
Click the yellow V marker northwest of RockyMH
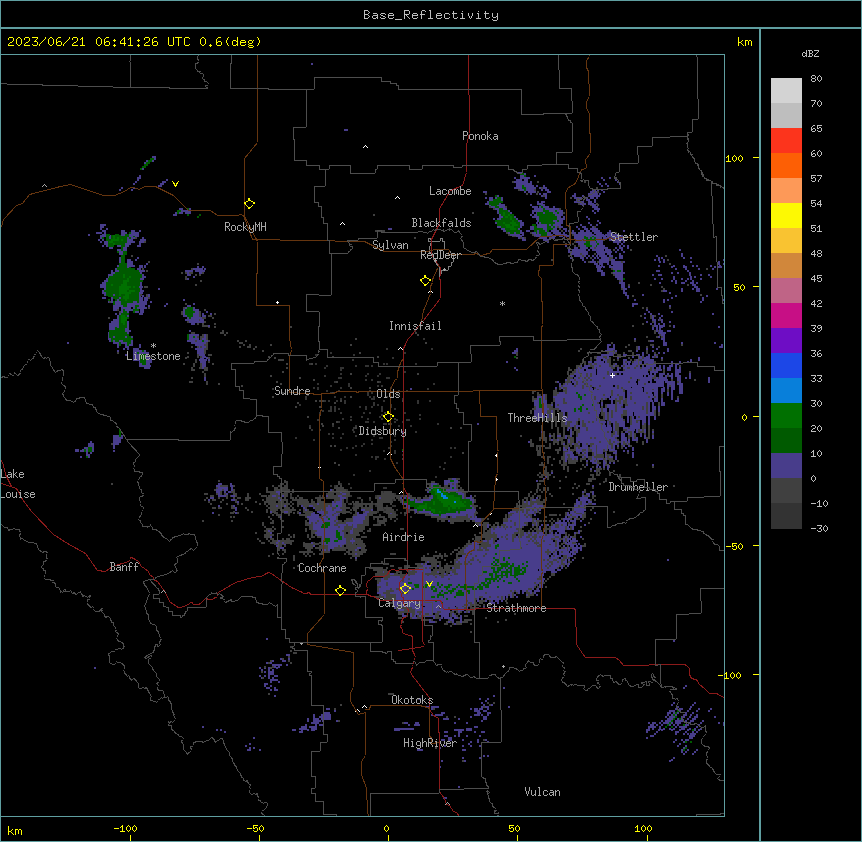point(175,184)
